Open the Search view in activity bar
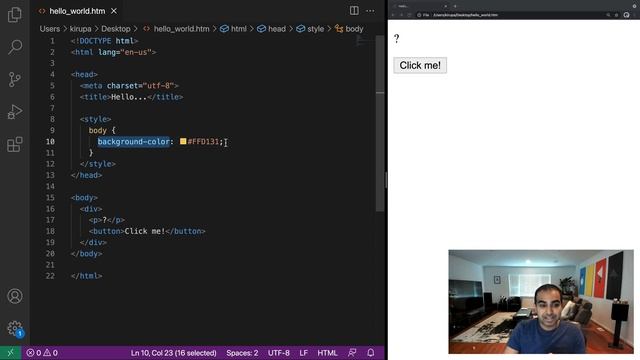 click(15, 47)
